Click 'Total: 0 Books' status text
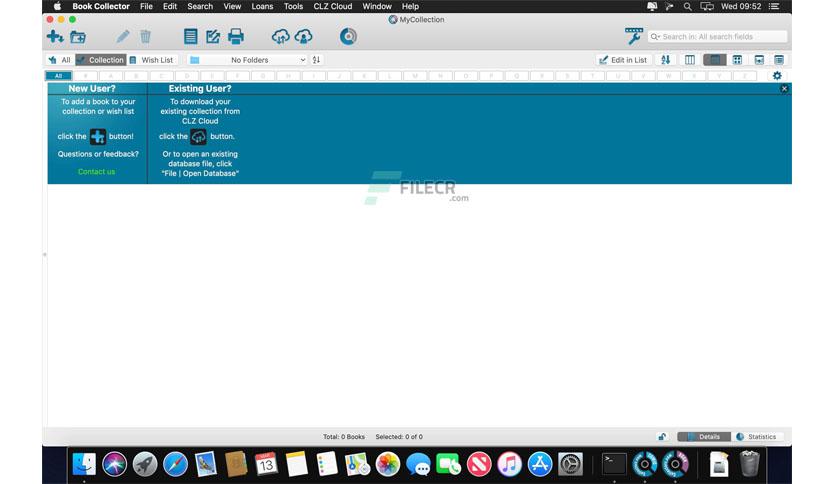Viewport: 836px width, 484px height. (x=344, y=437)
